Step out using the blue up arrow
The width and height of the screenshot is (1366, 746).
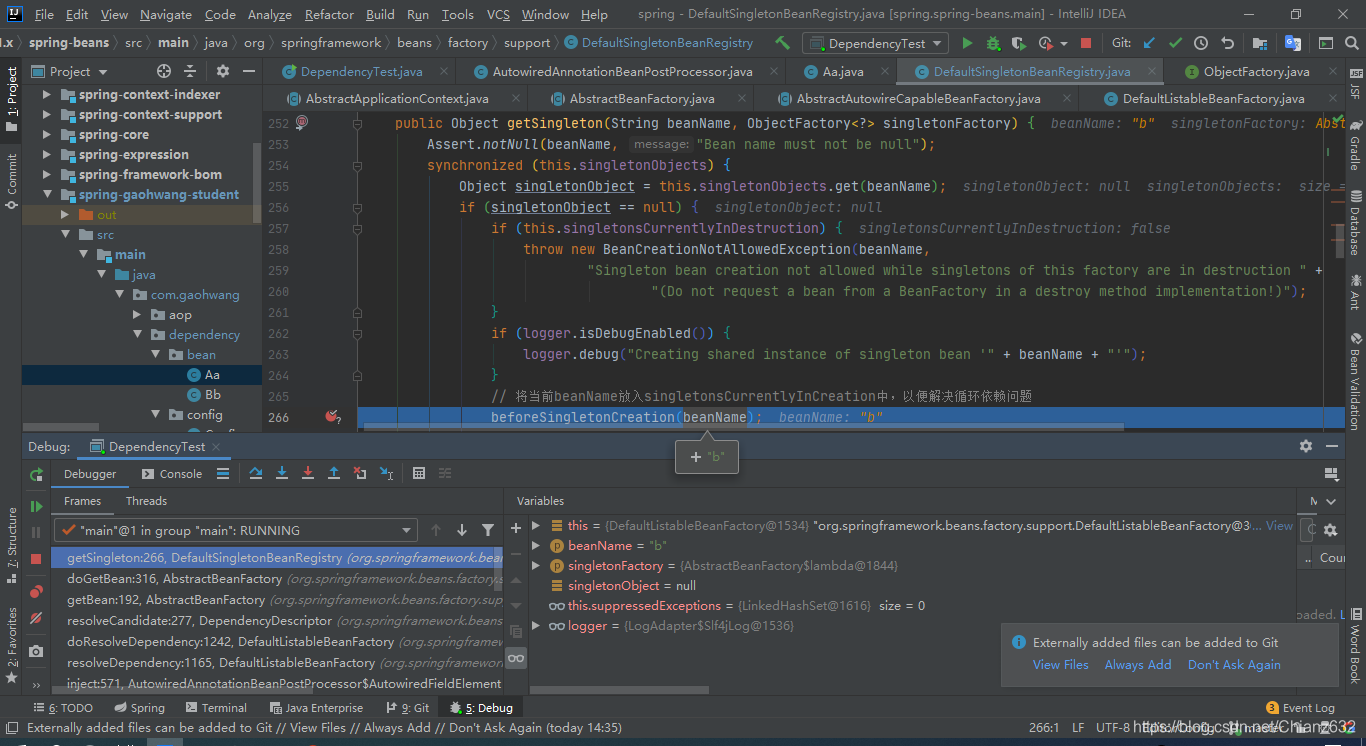pos(334,473)
